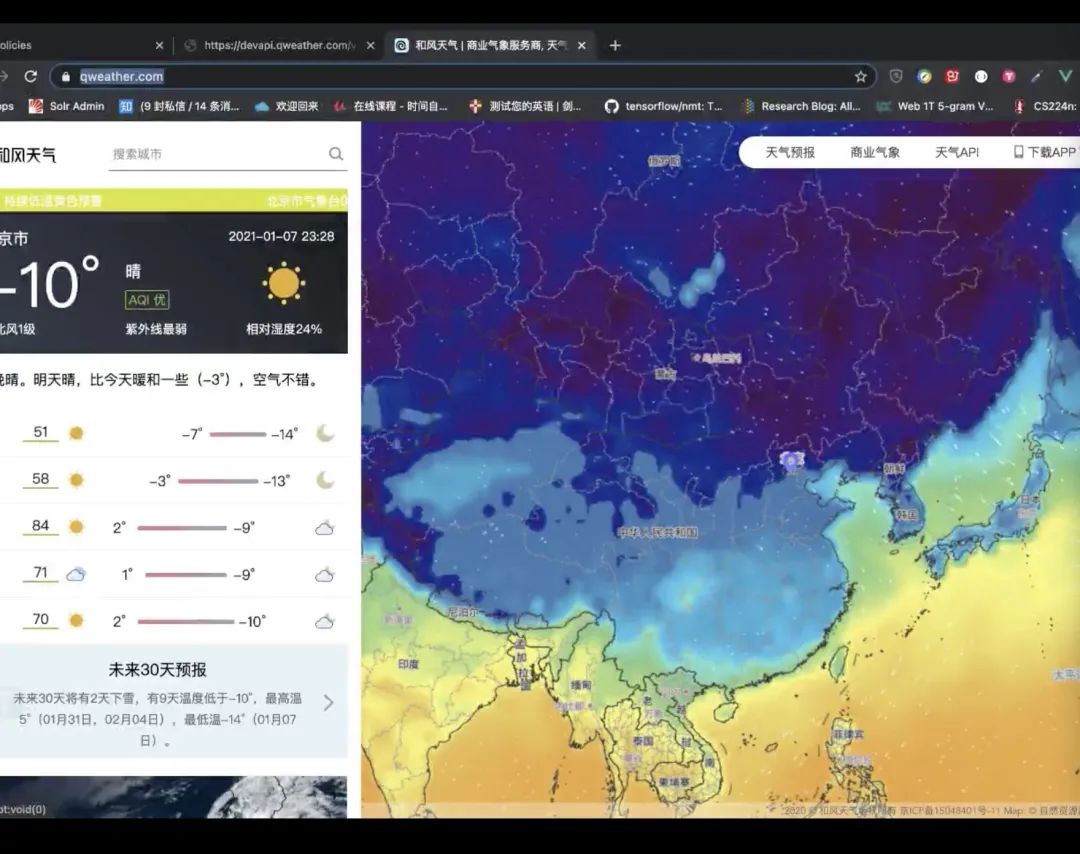Viewport: 1080px width, 854px height.
Task: Click the temperature bar from 2° to -10°
Action: coord(185,622)
